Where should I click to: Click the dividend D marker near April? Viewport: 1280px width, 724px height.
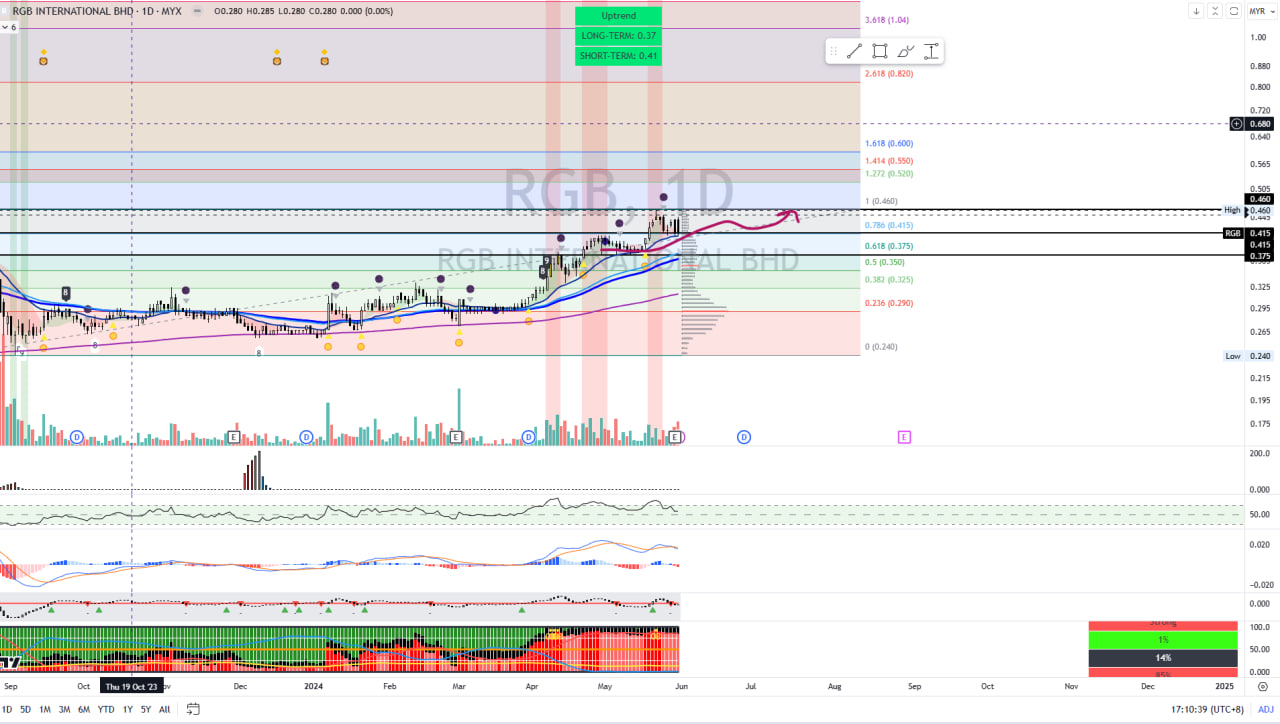coord(529,437)
